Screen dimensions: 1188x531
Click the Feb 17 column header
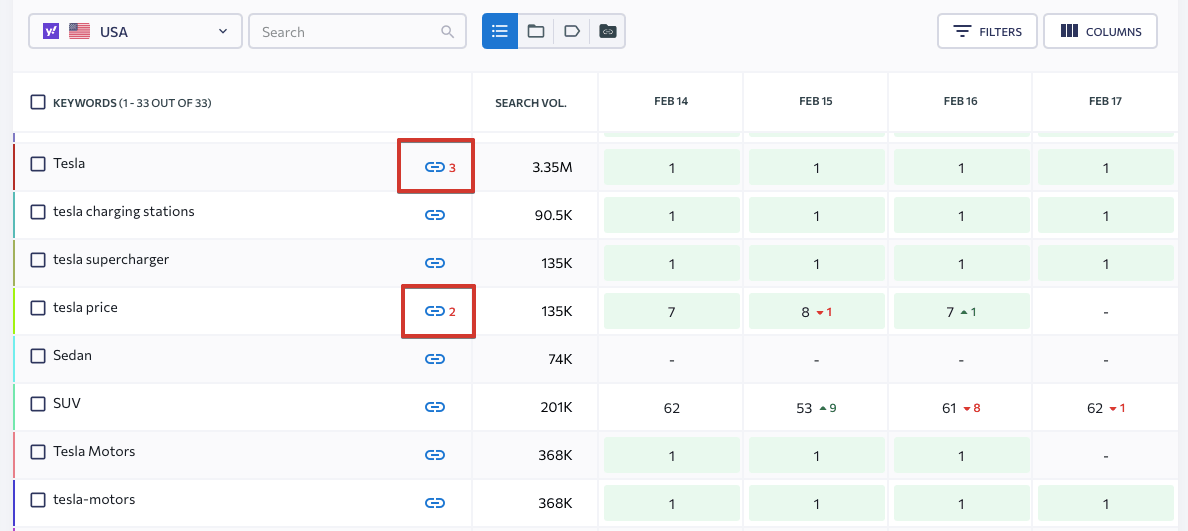[x=1105, y=101]
